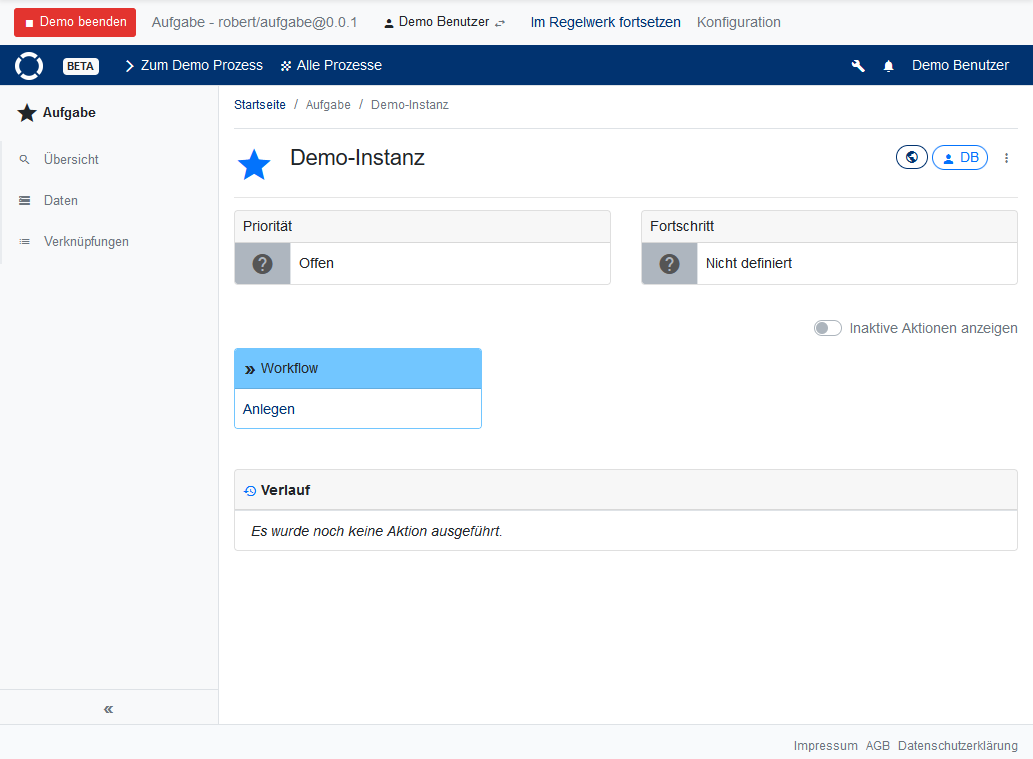Click the Offen priority value
The image size is (1033, 759).
316,264
